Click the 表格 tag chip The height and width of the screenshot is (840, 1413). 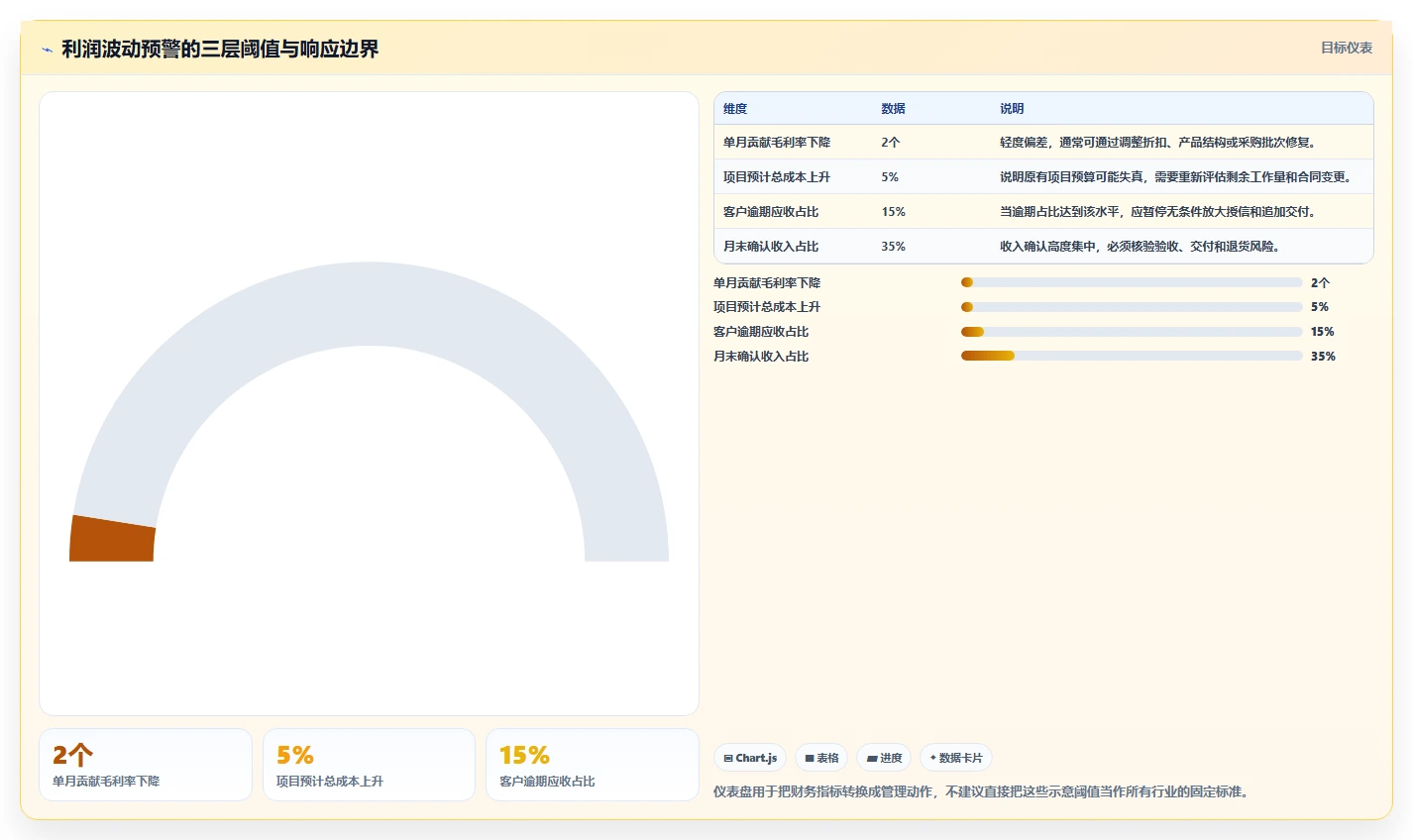(x=821, y=758)
